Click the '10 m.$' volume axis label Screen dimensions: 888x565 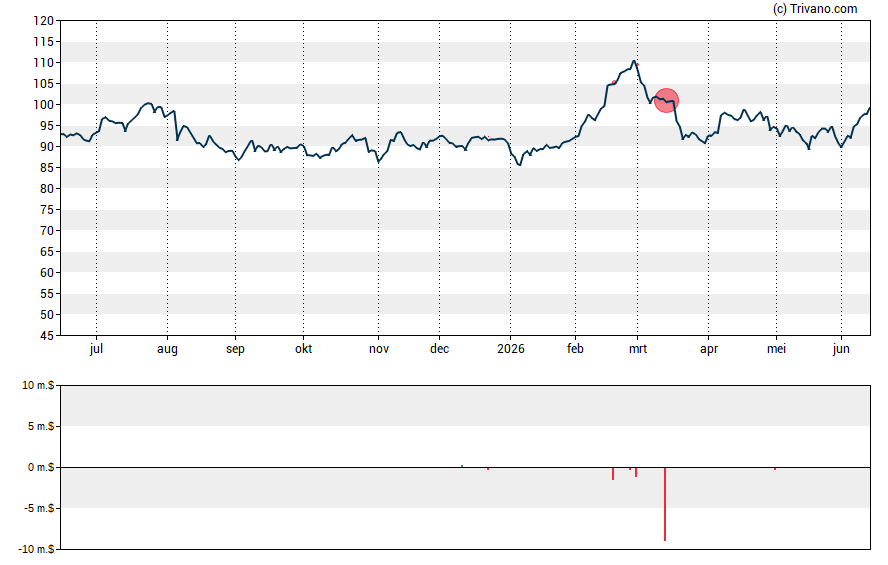pos(38,386)
